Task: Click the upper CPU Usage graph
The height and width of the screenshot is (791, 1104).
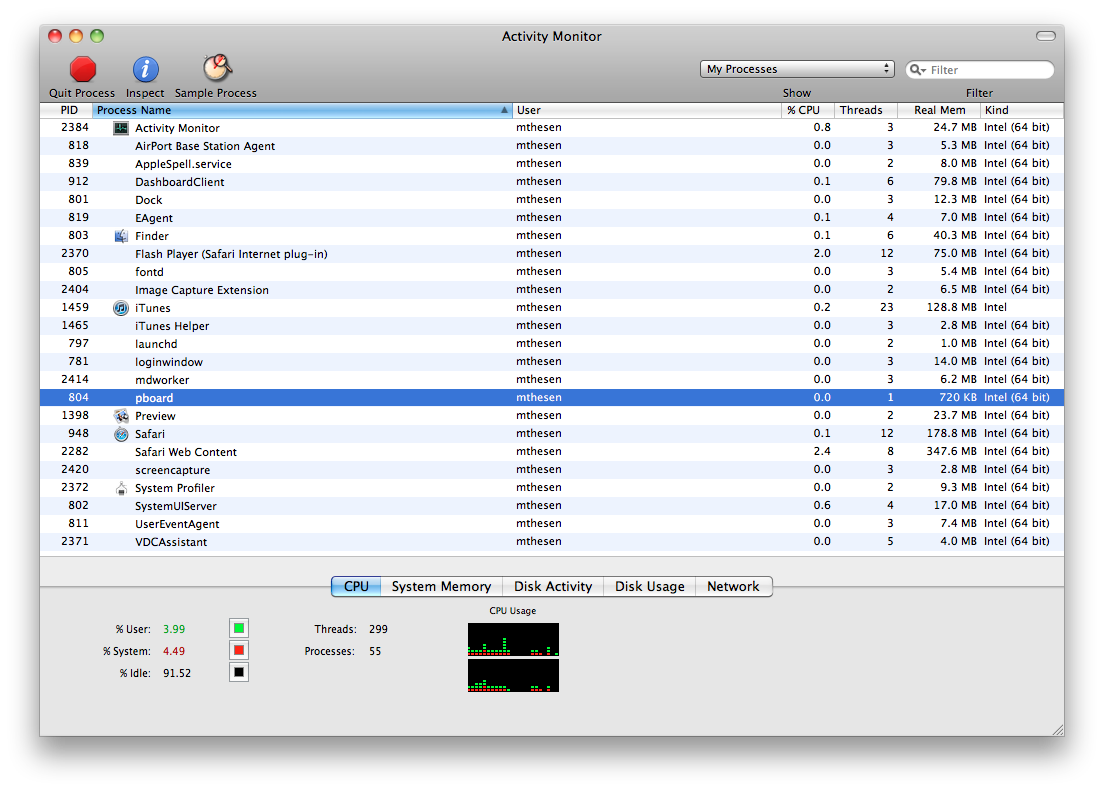Action: [x=513, y=640]
